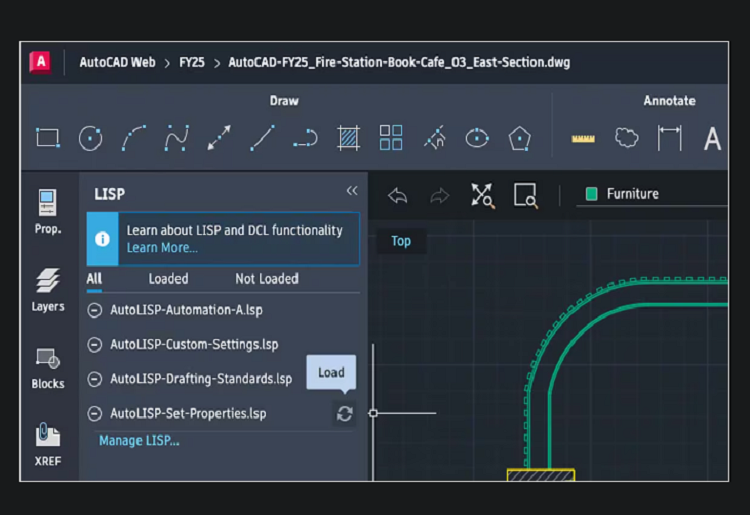750x515 pixels.
Task: Select the Rectangle draw tool
Action: click(48, 138)
